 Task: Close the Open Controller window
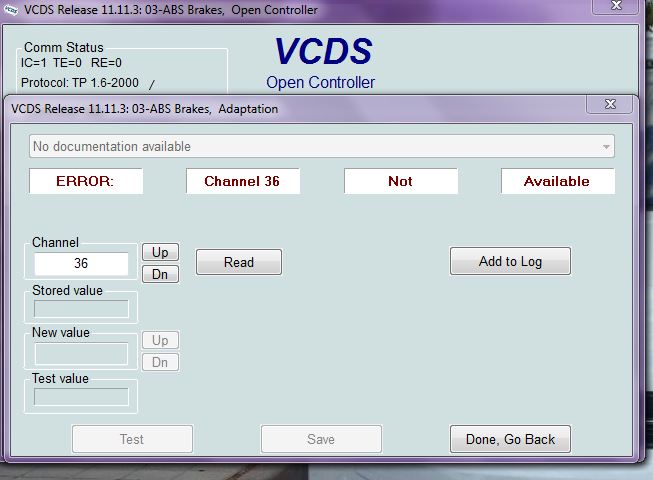point(616,6)
